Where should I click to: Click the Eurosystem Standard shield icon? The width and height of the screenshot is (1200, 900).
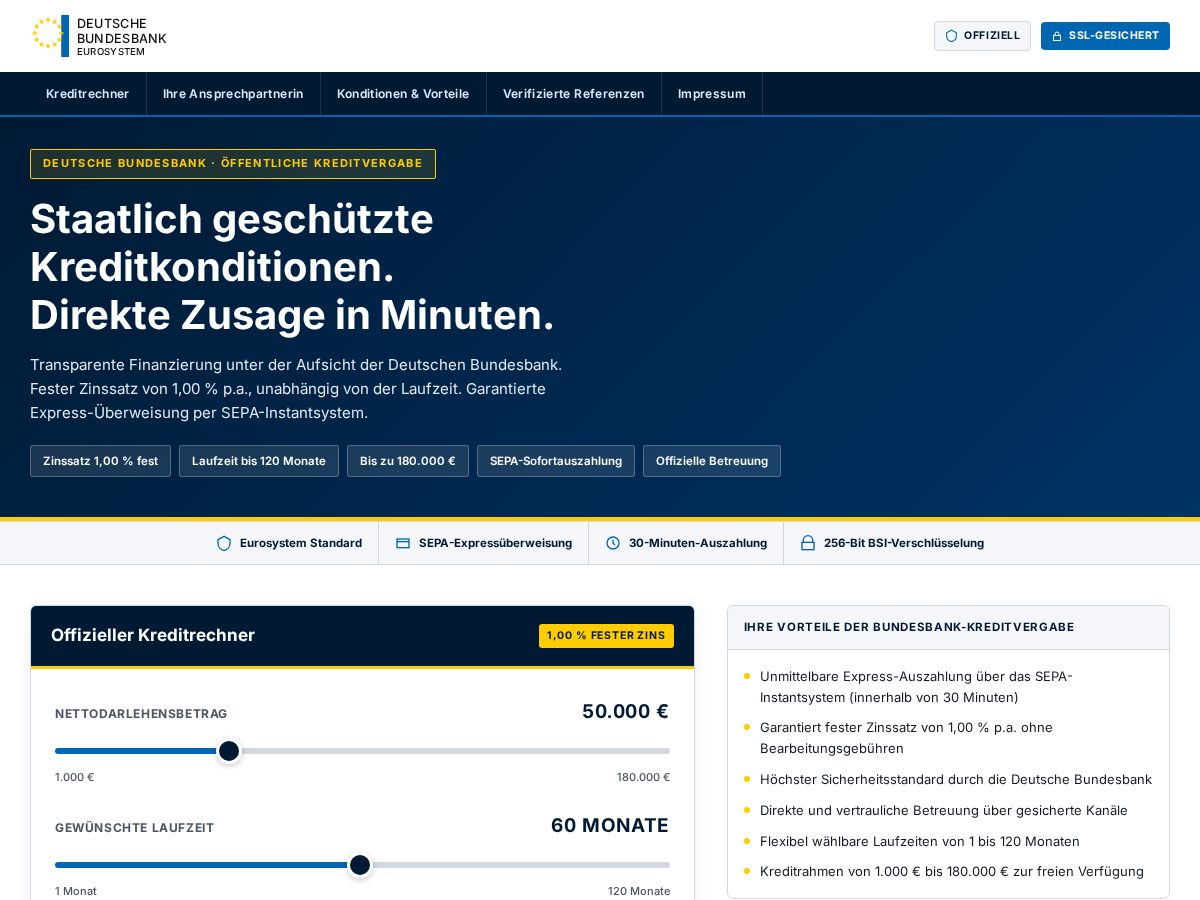224,543
